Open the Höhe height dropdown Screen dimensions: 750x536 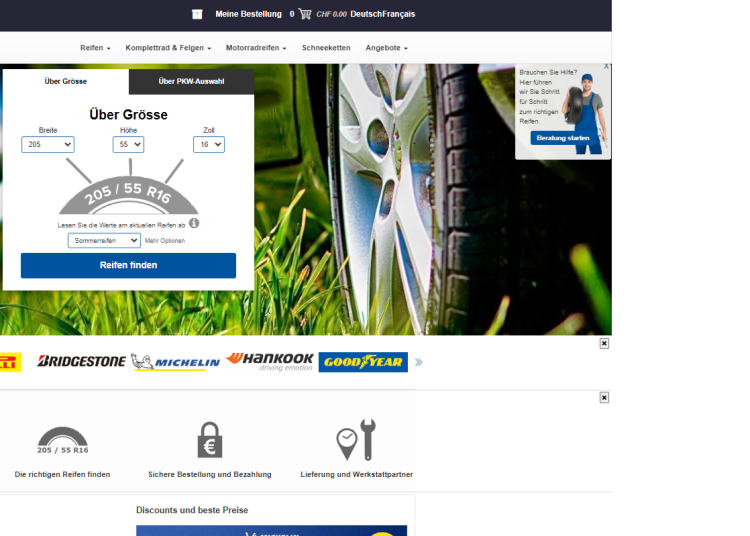(128, 145)
